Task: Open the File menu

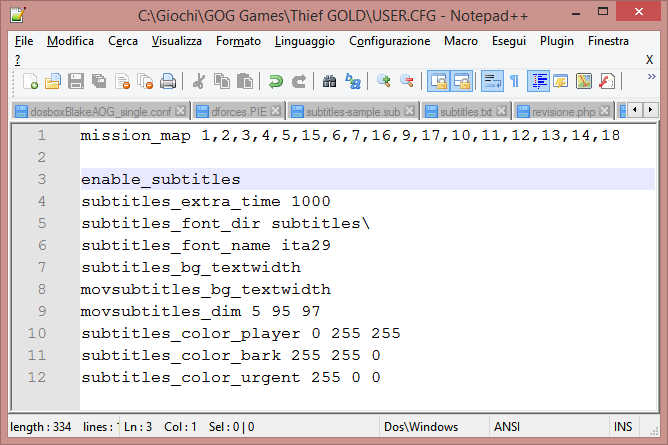Action: [x=24, y=41]
